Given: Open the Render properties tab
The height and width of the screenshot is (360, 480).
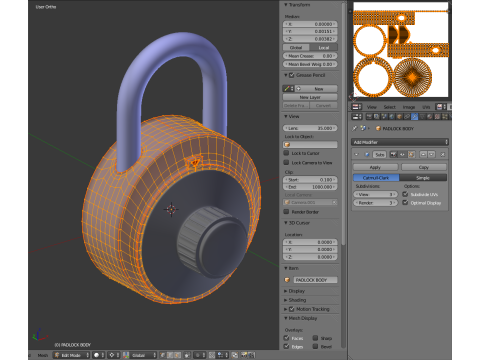Looking at the screenshot, I should [x=369, y=116].
